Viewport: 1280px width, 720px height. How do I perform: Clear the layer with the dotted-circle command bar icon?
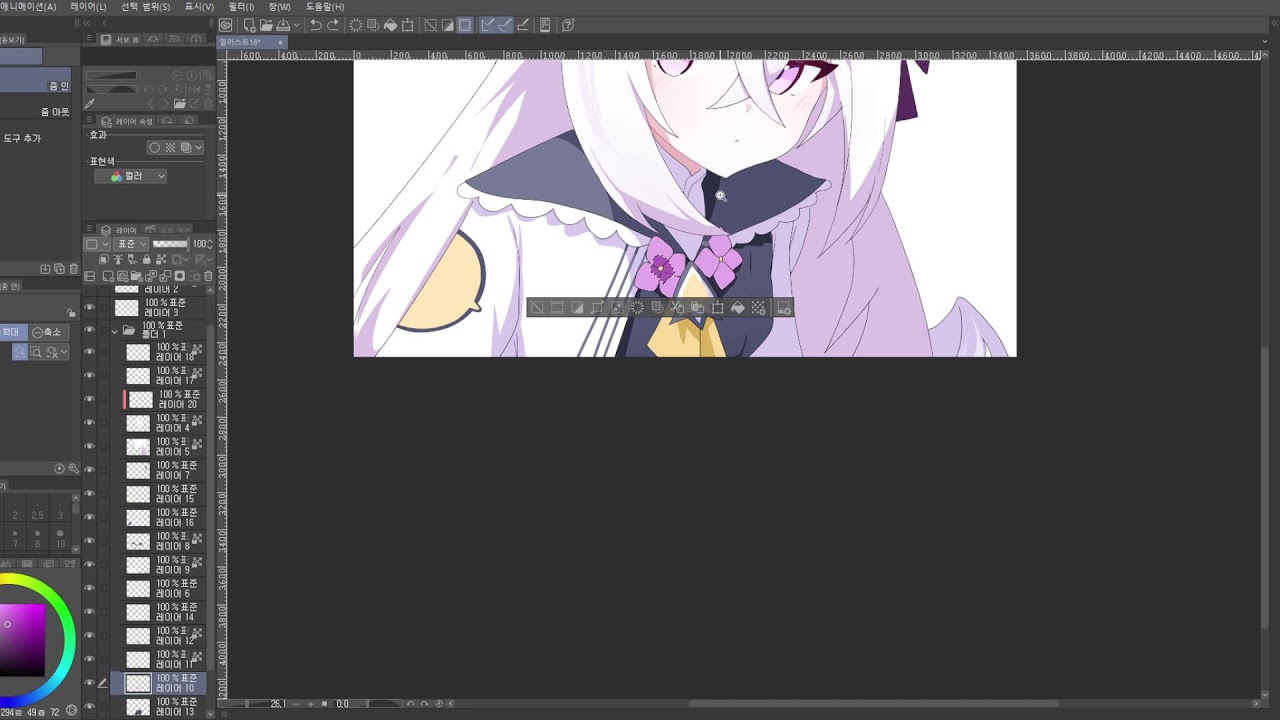point(356,25)
